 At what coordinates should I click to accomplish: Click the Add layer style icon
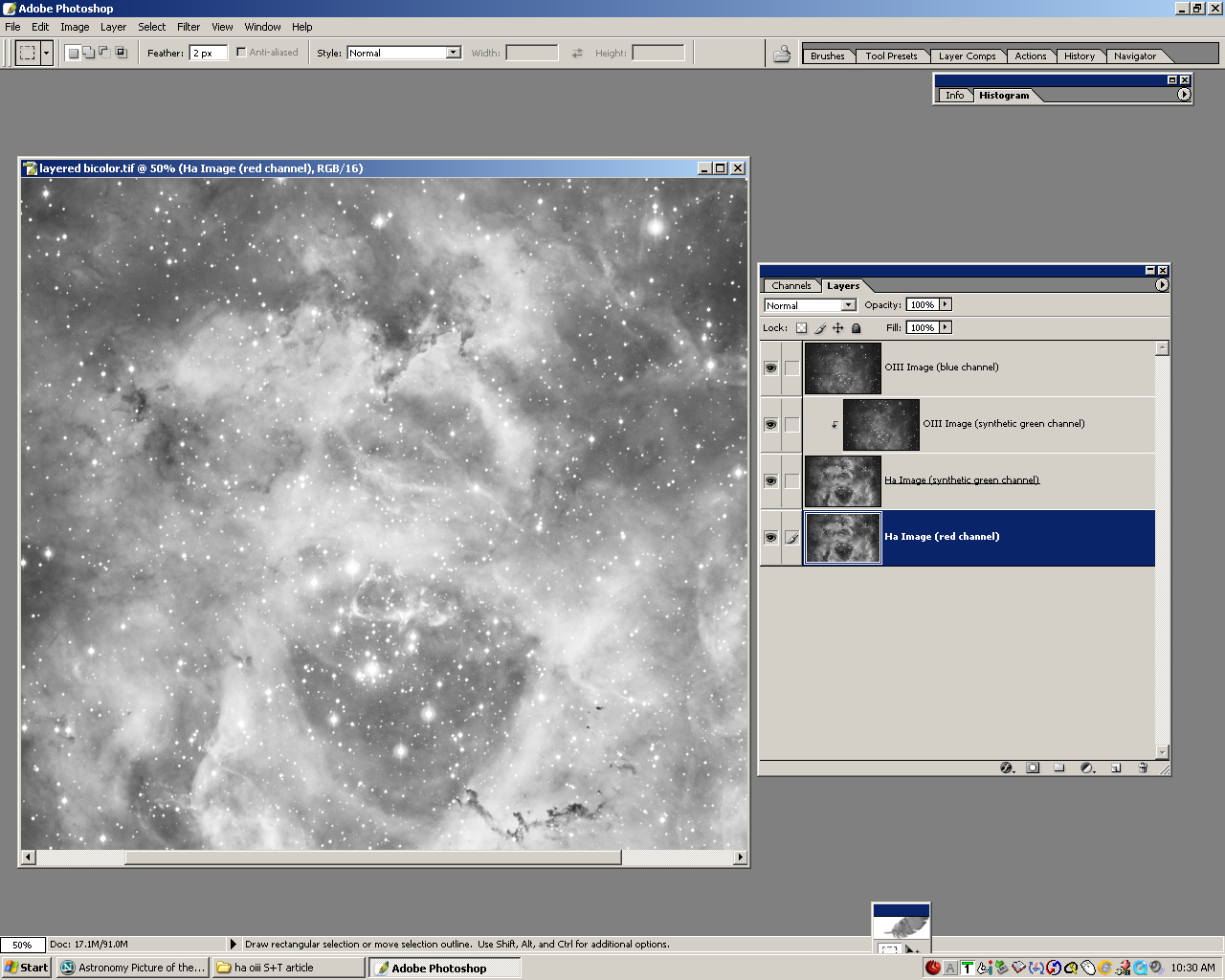[x=1006, y=768]
